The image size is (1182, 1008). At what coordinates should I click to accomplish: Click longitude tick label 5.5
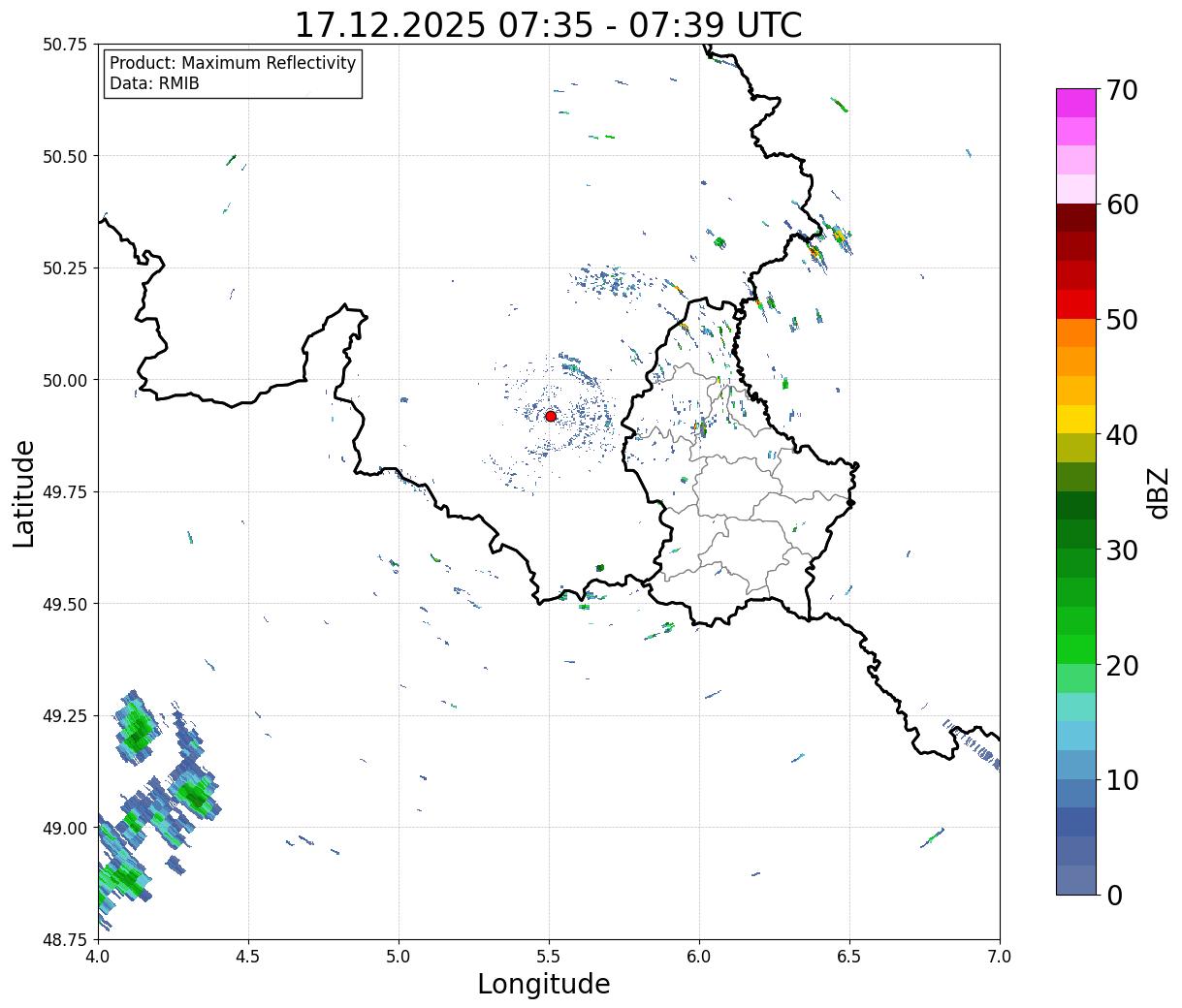549,956
